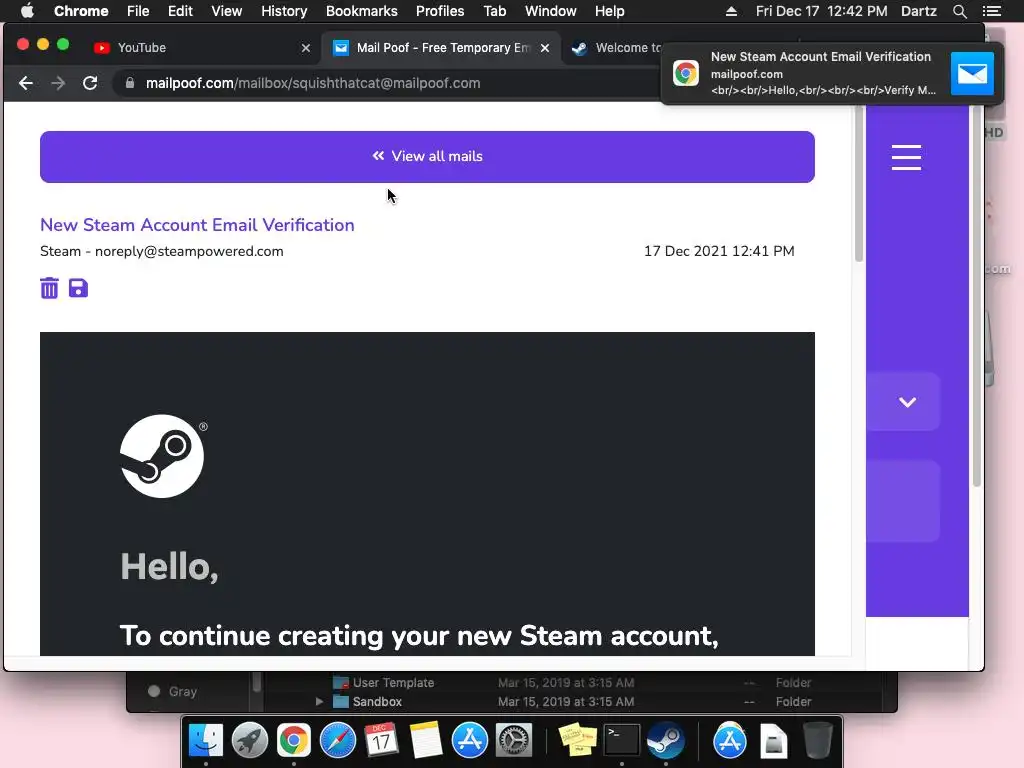
Task: Open the App Store icon beside Notes in Dock
Action: coord(470,741)
